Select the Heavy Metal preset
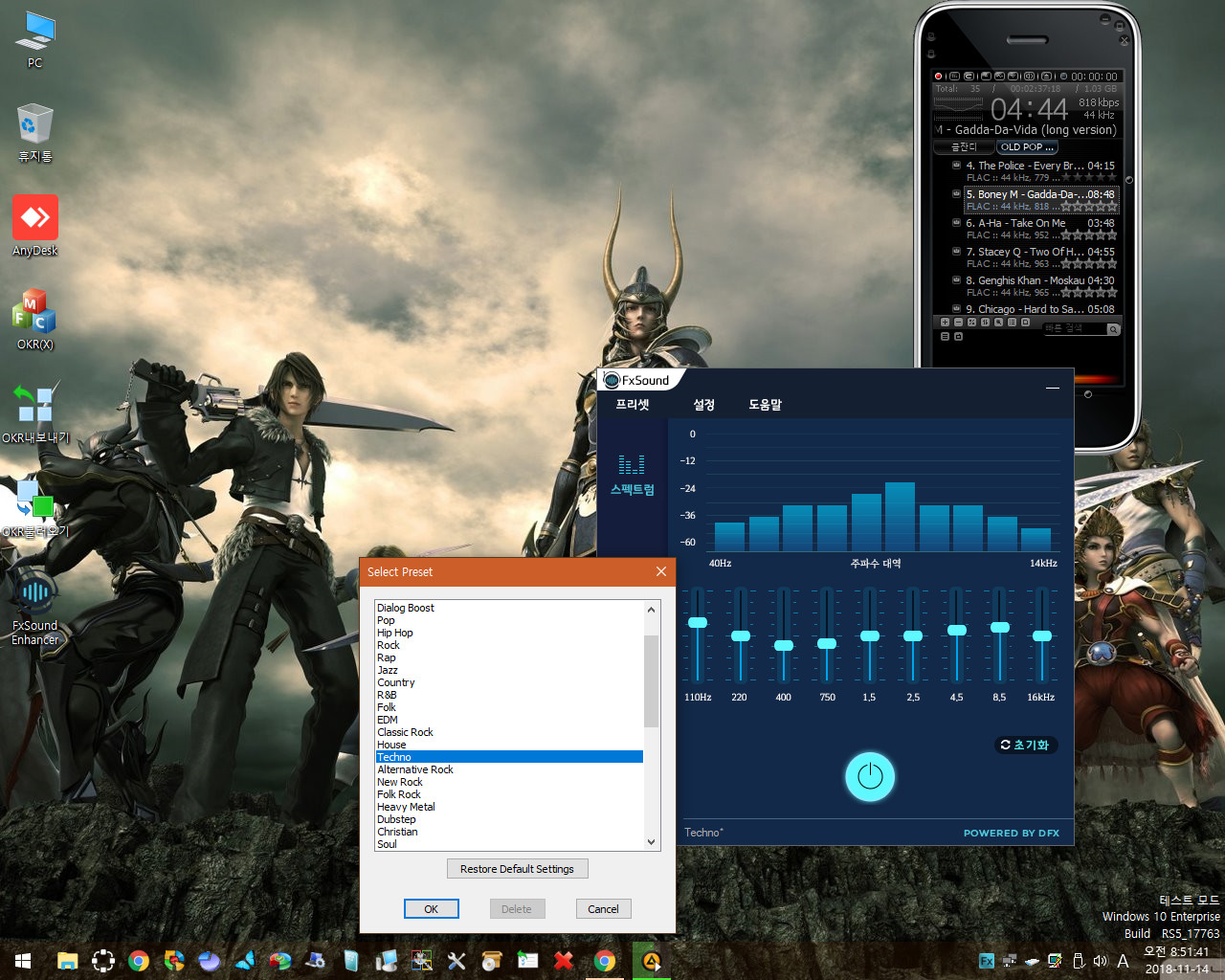The width and height of the screenshot is (1225, 980). coord(509,807)
